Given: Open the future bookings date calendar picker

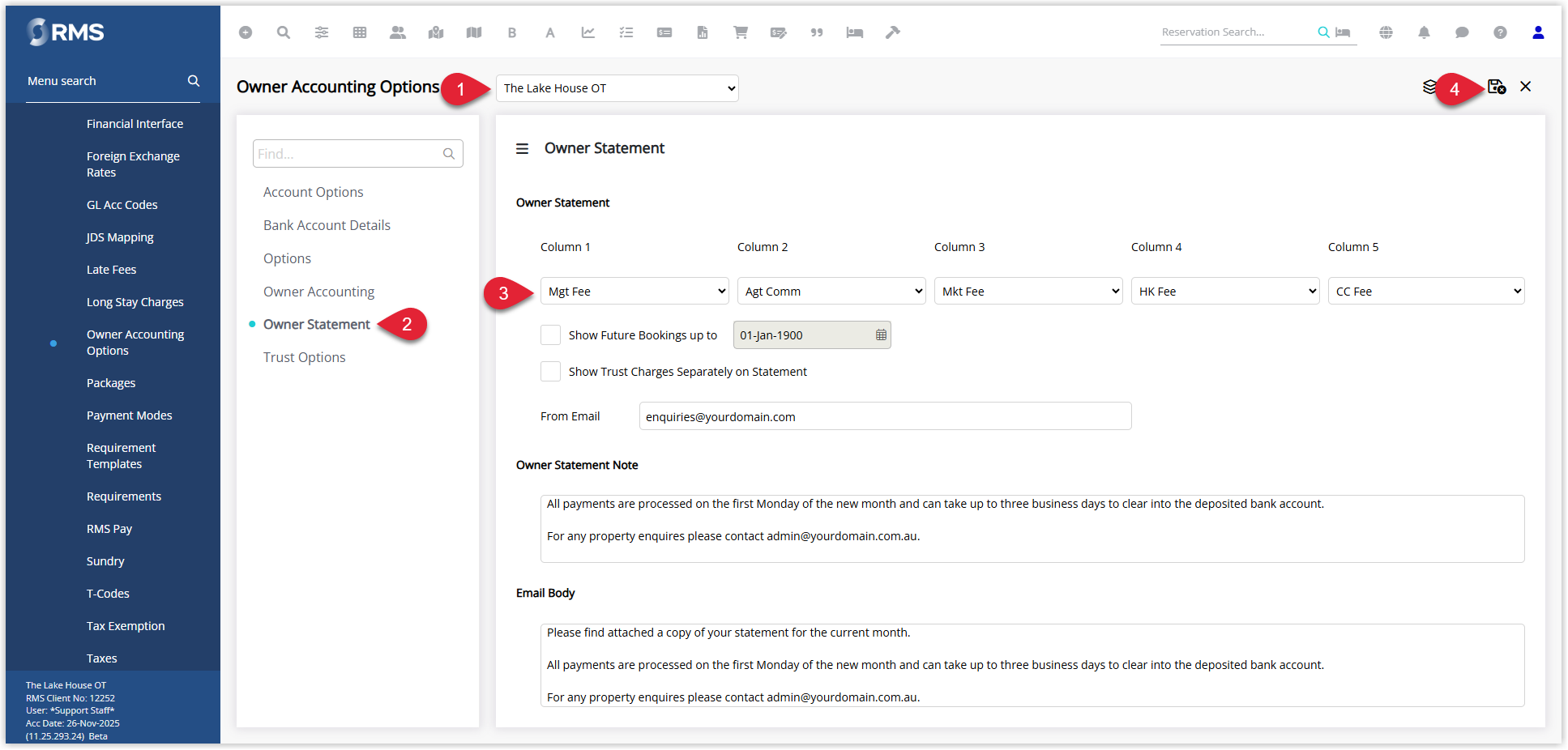Looking at the screenshot, I should 881,335.
